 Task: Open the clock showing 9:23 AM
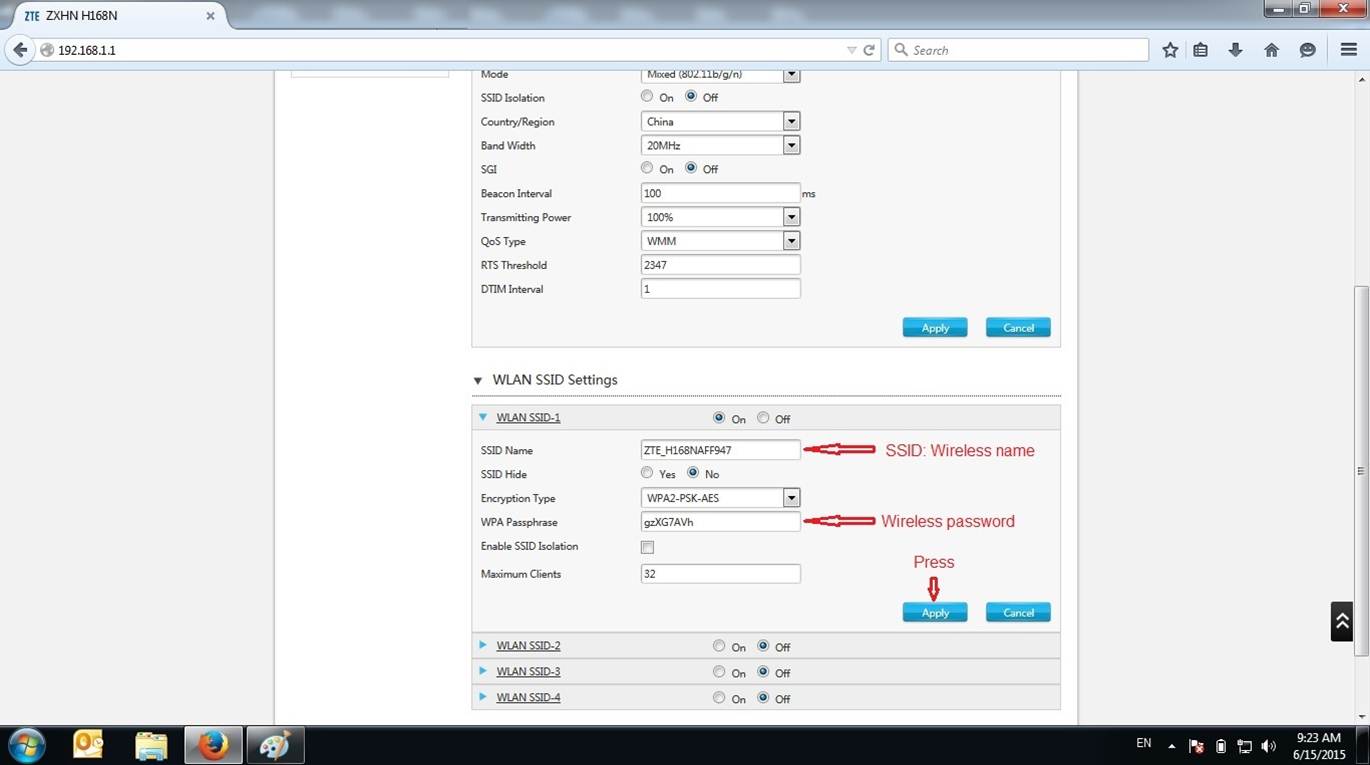coord(1319,746)
